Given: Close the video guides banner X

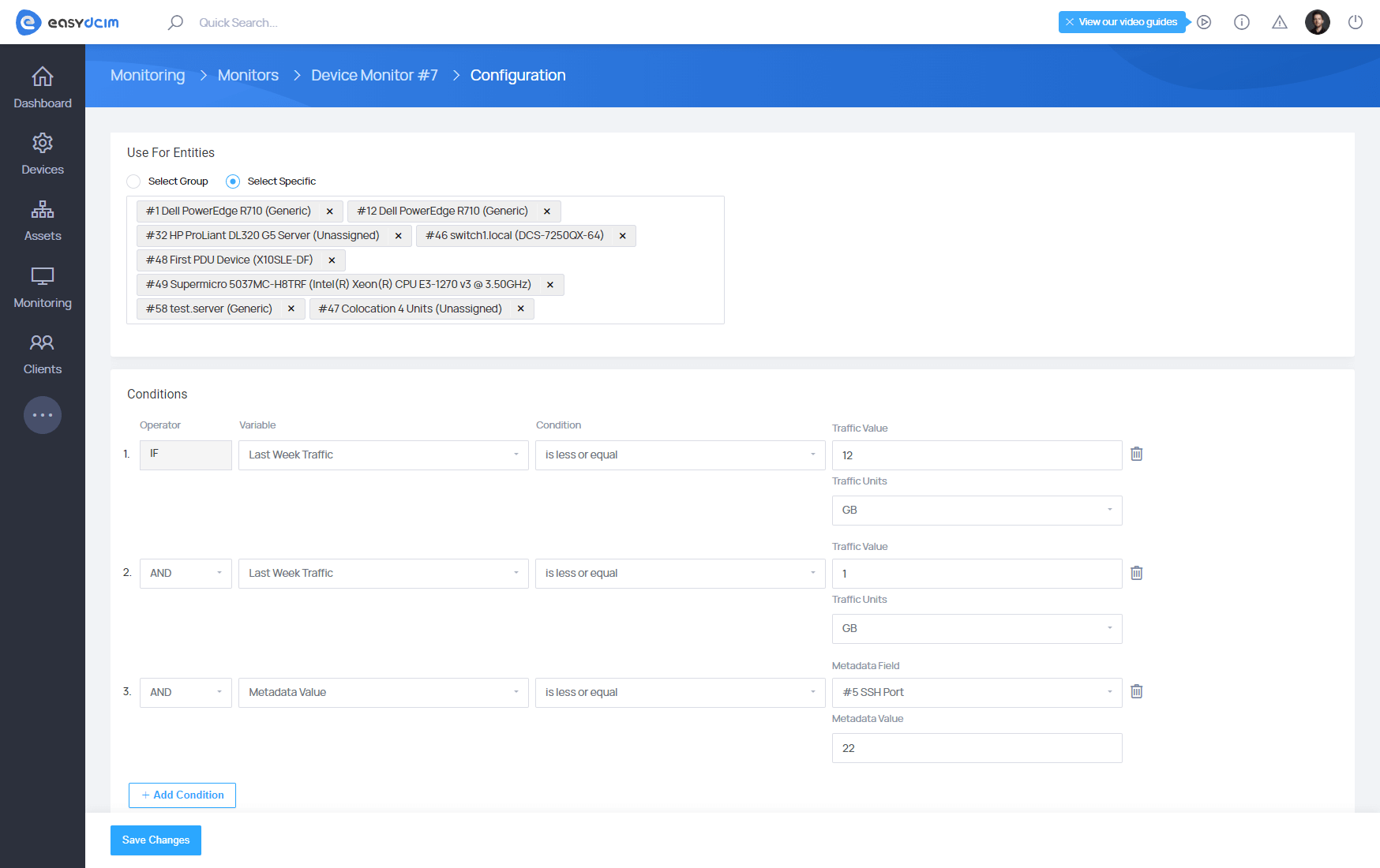Looking at the screenshot, I should (x=1070, y=22).
